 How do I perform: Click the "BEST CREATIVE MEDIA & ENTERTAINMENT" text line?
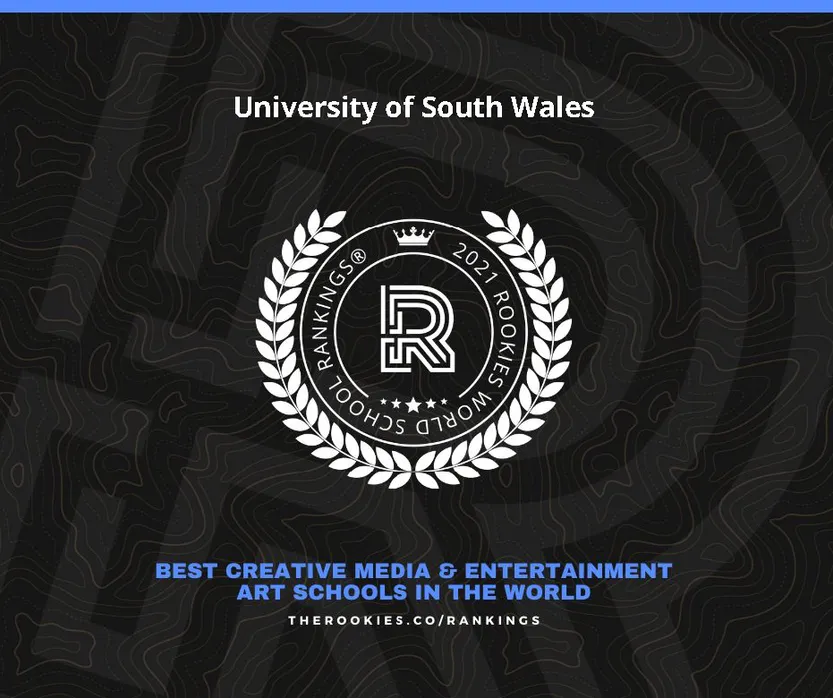(414, 571)
